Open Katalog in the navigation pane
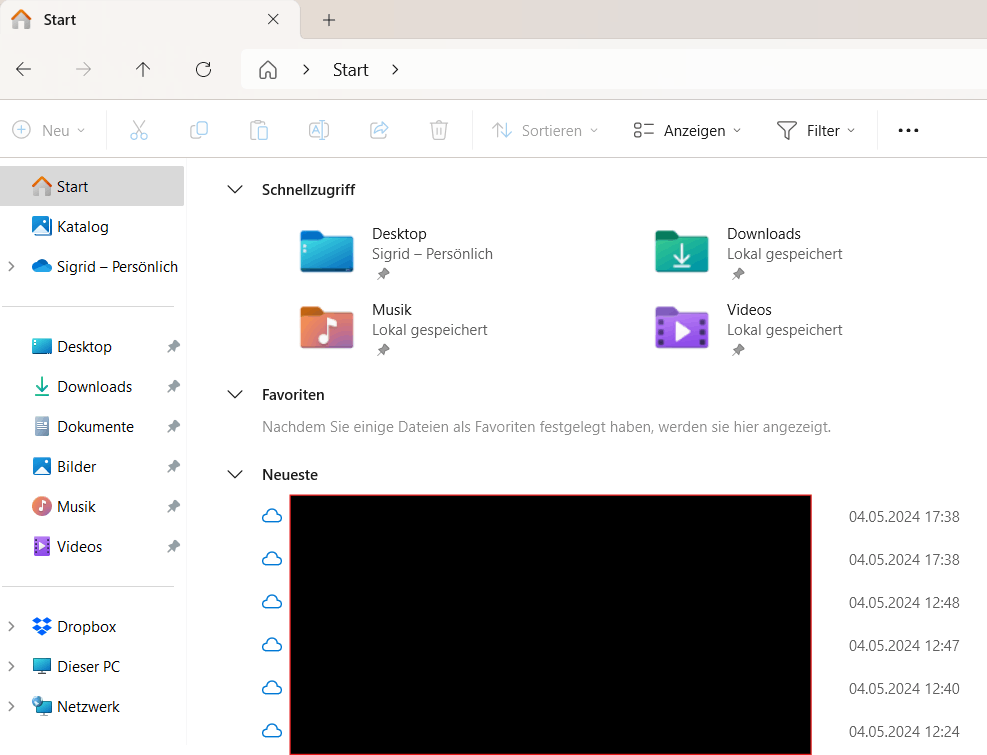Screen dimensions: 987x755 click(92, 227)
